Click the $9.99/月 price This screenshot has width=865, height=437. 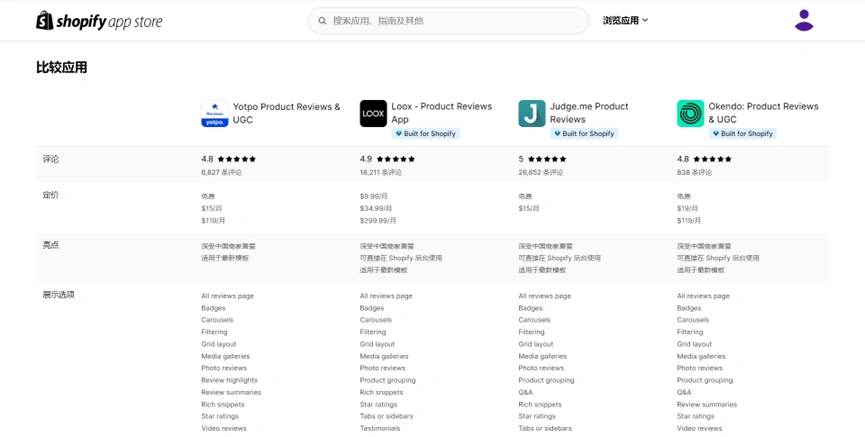pos(373,196)
